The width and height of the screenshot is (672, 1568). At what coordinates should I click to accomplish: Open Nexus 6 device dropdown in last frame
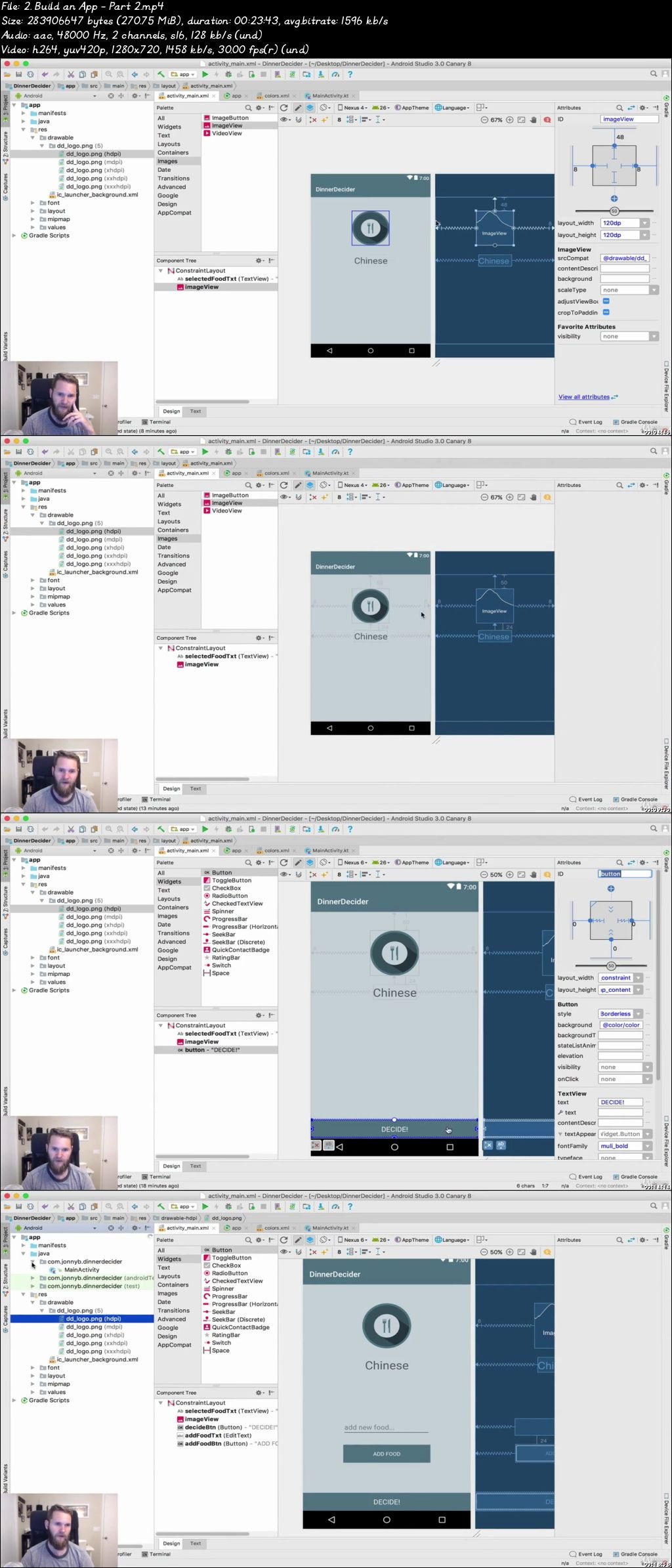[353, 1240]
